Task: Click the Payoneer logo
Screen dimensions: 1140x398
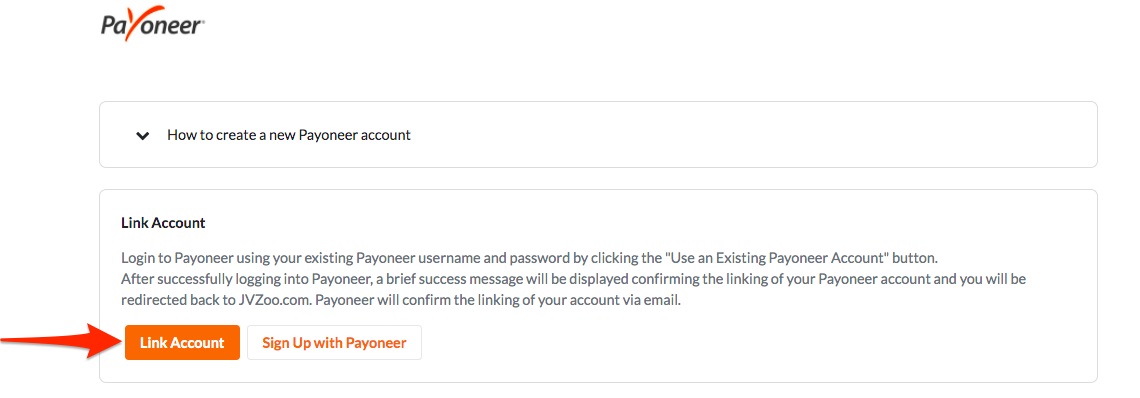Action: (x=153, y=25)
